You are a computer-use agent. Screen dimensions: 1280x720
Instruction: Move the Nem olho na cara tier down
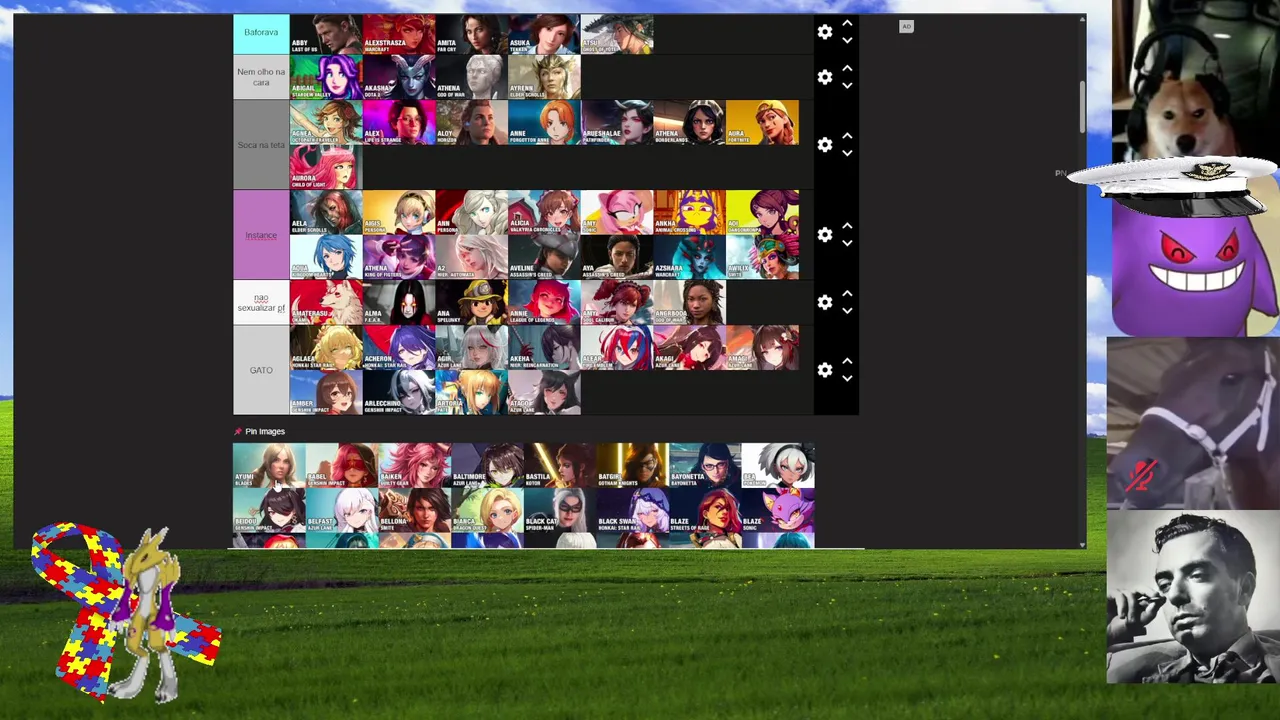click(x=847, y=86)
